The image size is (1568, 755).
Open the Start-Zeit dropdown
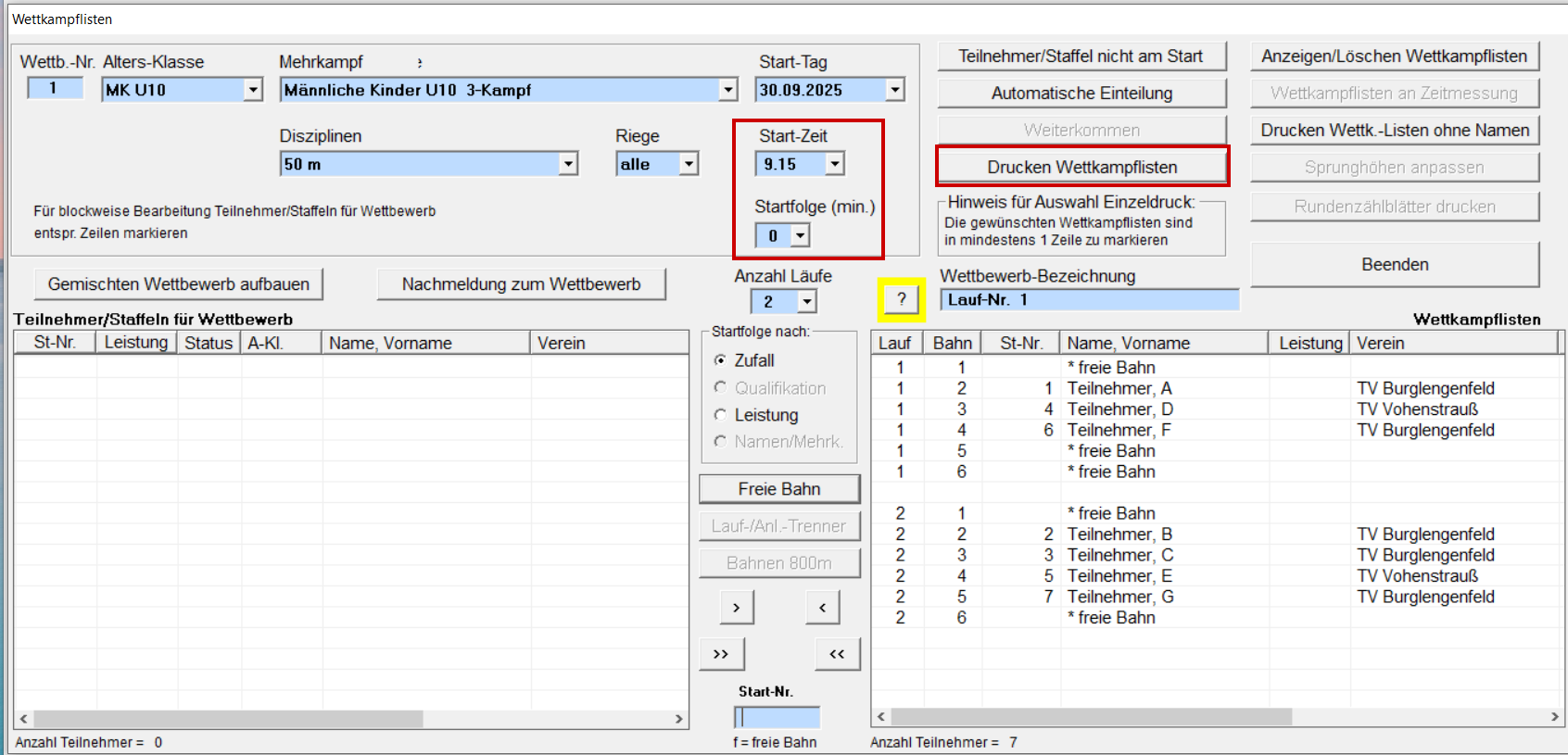(x=835, y=164)
